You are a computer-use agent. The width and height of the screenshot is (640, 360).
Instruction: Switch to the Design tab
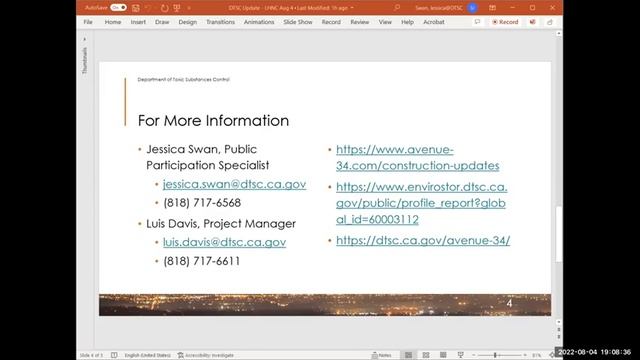[187, 22]
